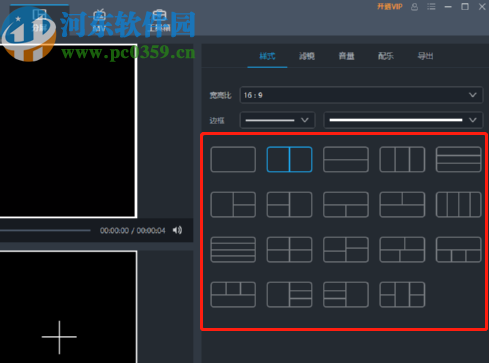The image size is (489, 363).
Task: Open the 样式 style tab
Action: (x=267, y=56)
